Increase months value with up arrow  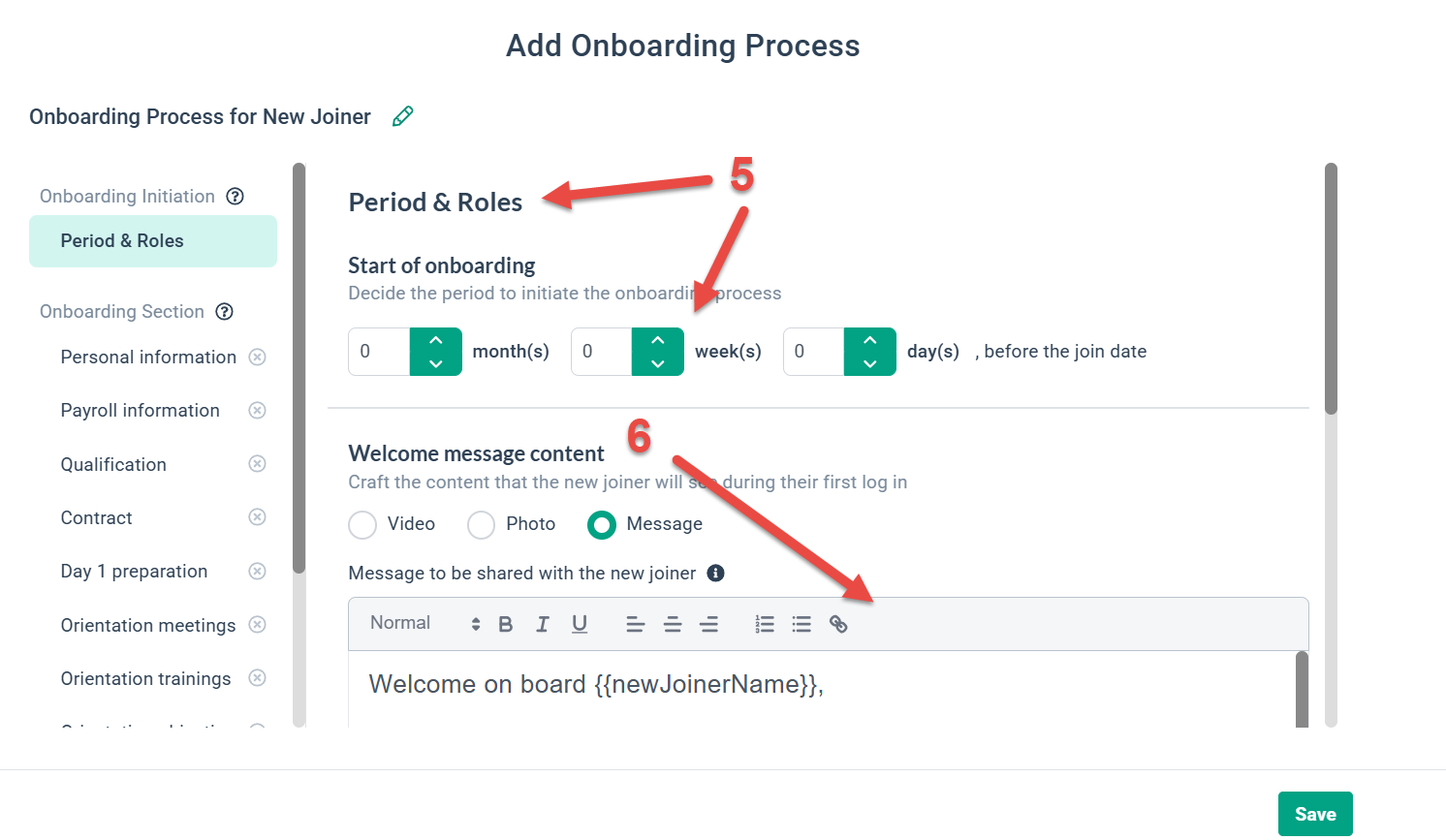tap(435, 340)
